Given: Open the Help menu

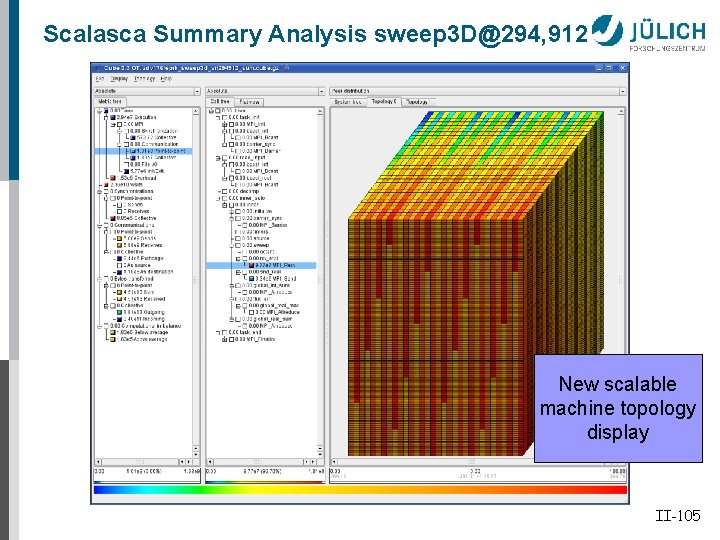Looking at the screenshot, I should [166, 79].
